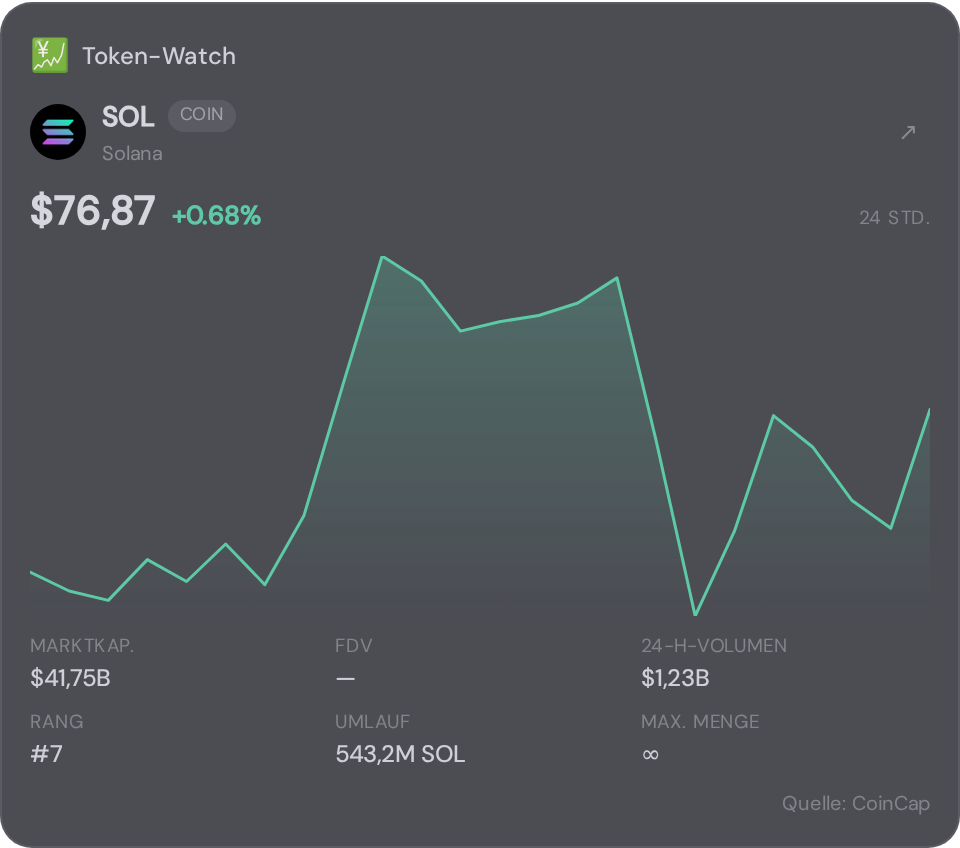The height and width of the screenshot is (848, 960).
Task: Click the 24-H-VOLUMEN label
Action: 714,645
